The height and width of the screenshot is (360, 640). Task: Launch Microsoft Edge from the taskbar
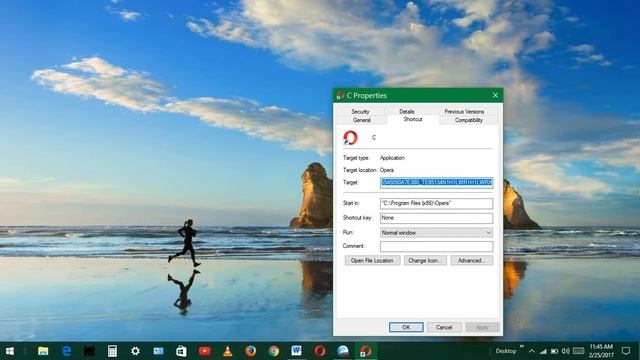[x=66, y=351]
